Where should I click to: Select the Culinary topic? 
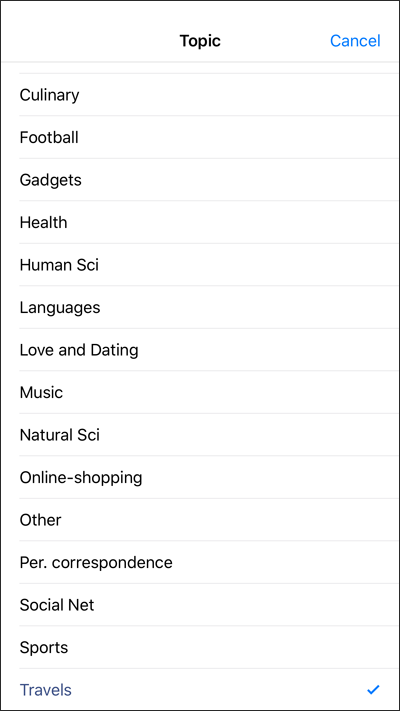tap(200, 95)
